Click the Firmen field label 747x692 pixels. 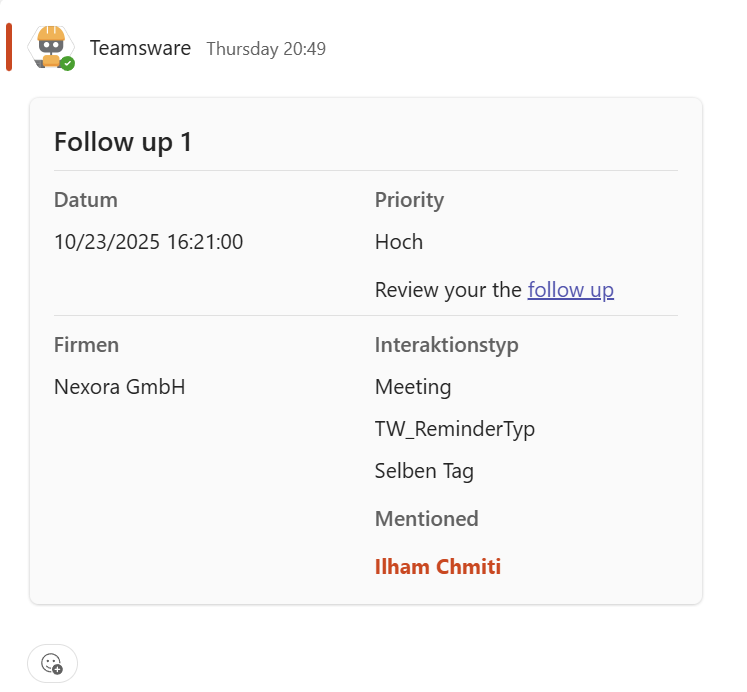[x=86, y=345]
